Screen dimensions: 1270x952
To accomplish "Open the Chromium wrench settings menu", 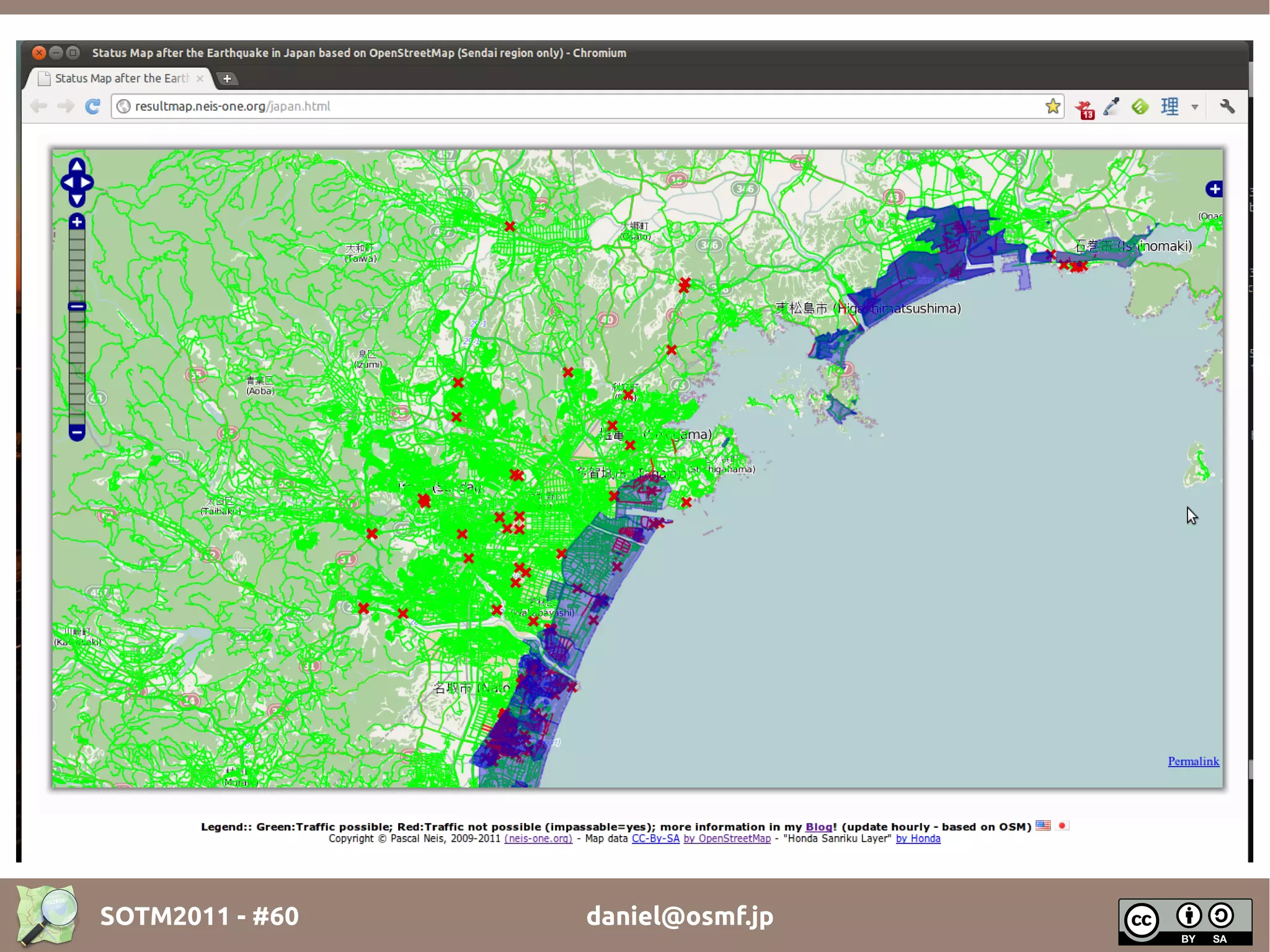I will (x=1227, y=107).
